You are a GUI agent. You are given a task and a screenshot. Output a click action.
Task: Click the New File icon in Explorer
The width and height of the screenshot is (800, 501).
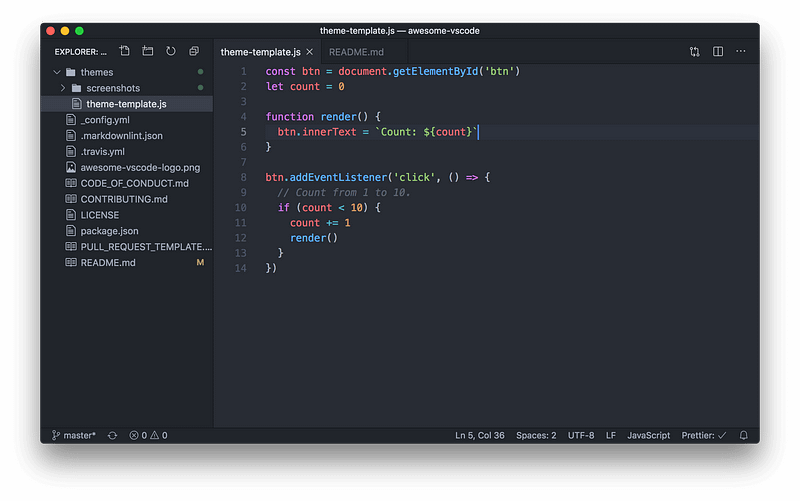click(x=124, y=51)
